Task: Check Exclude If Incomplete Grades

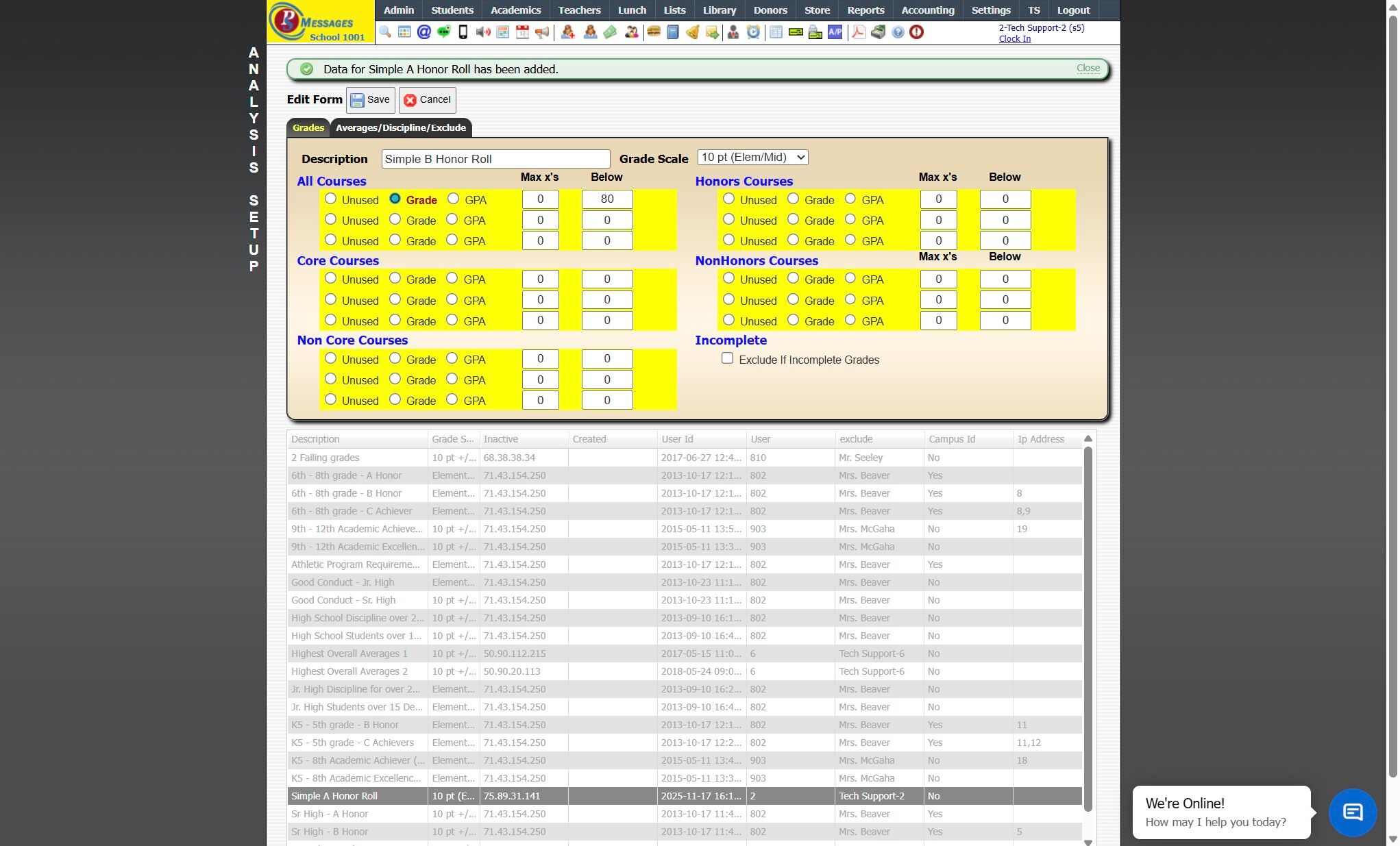Action: click(x=727, y=358)
